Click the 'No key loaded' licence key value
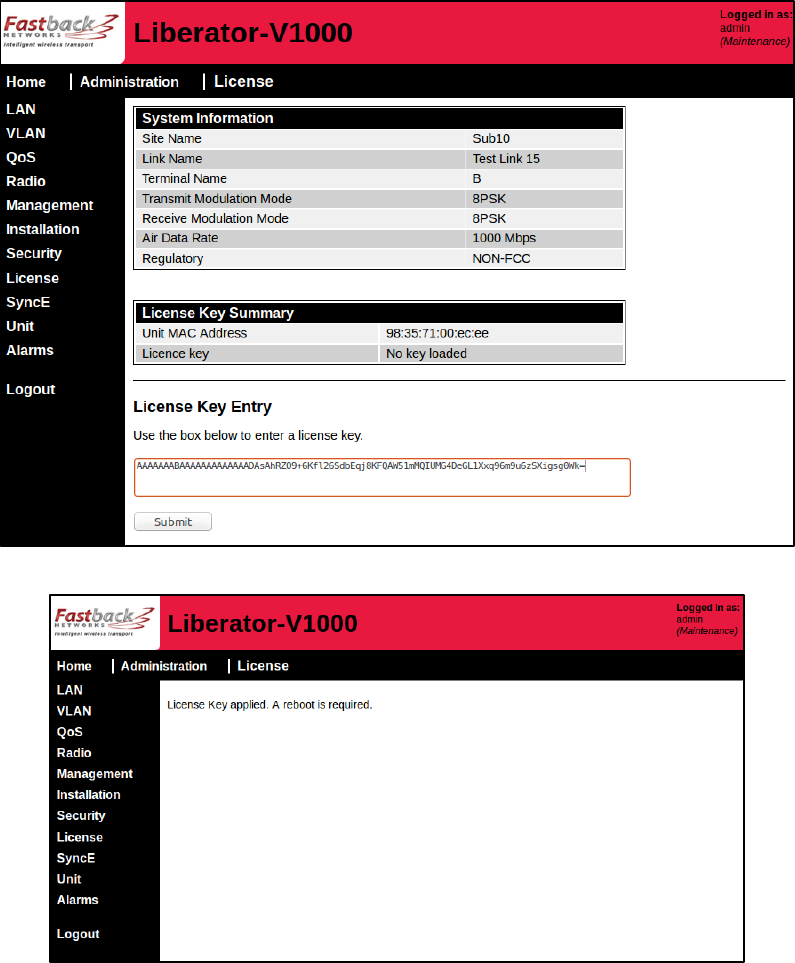The width and height of the screenshot is (795, 963). click(x=426, y=354)
